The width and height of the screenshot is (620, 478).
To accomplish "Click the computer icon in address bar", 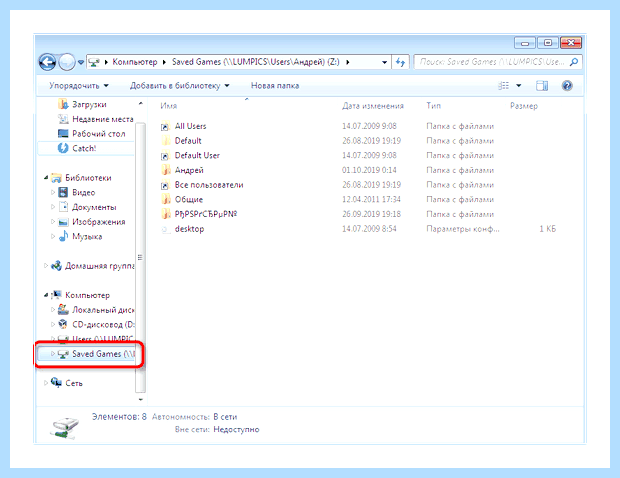I will 94,62.
